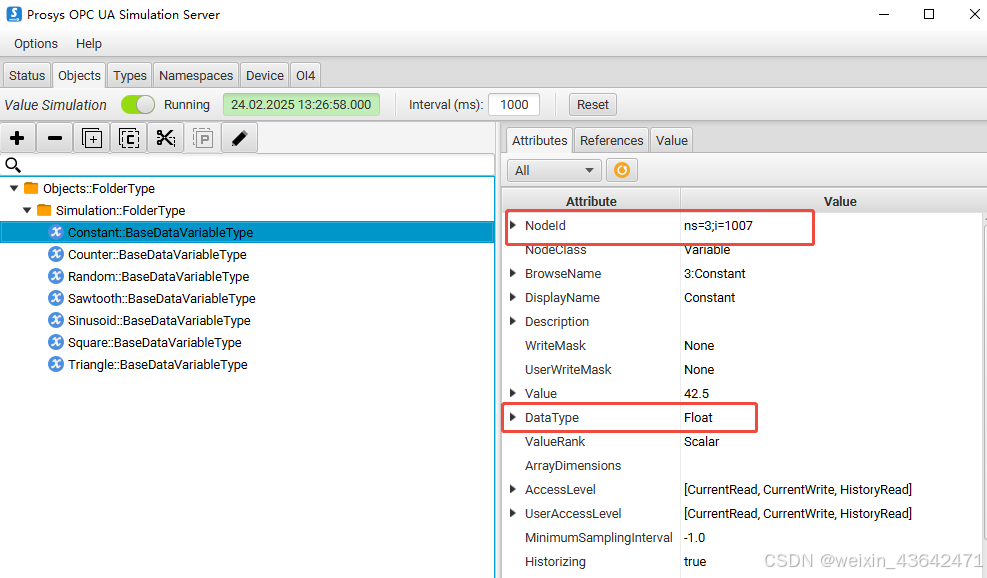This screenshot has height=578, width=987.
Task: Collapse the Objects::FolderType tree node
Action: click(14, 188)
